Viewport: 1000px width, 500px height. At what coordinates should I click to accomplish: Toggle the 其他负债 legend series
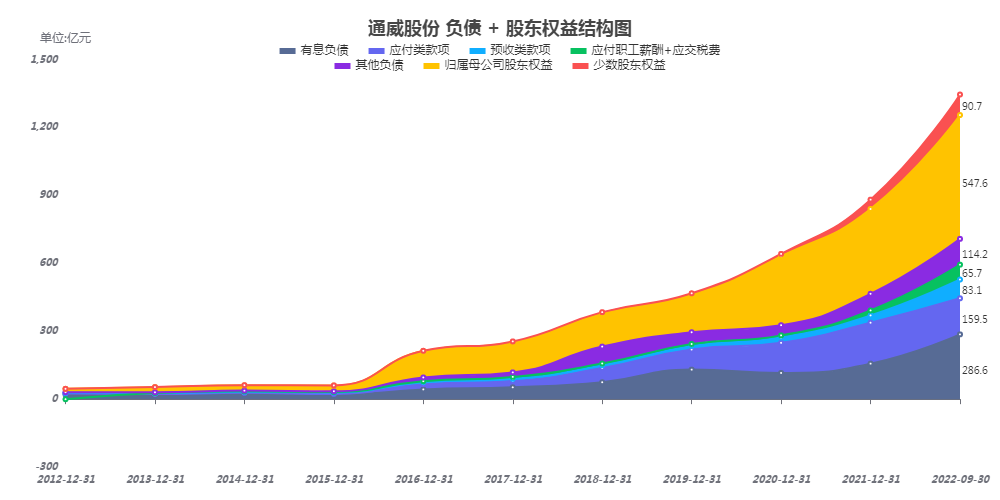[x=369, y=66]
